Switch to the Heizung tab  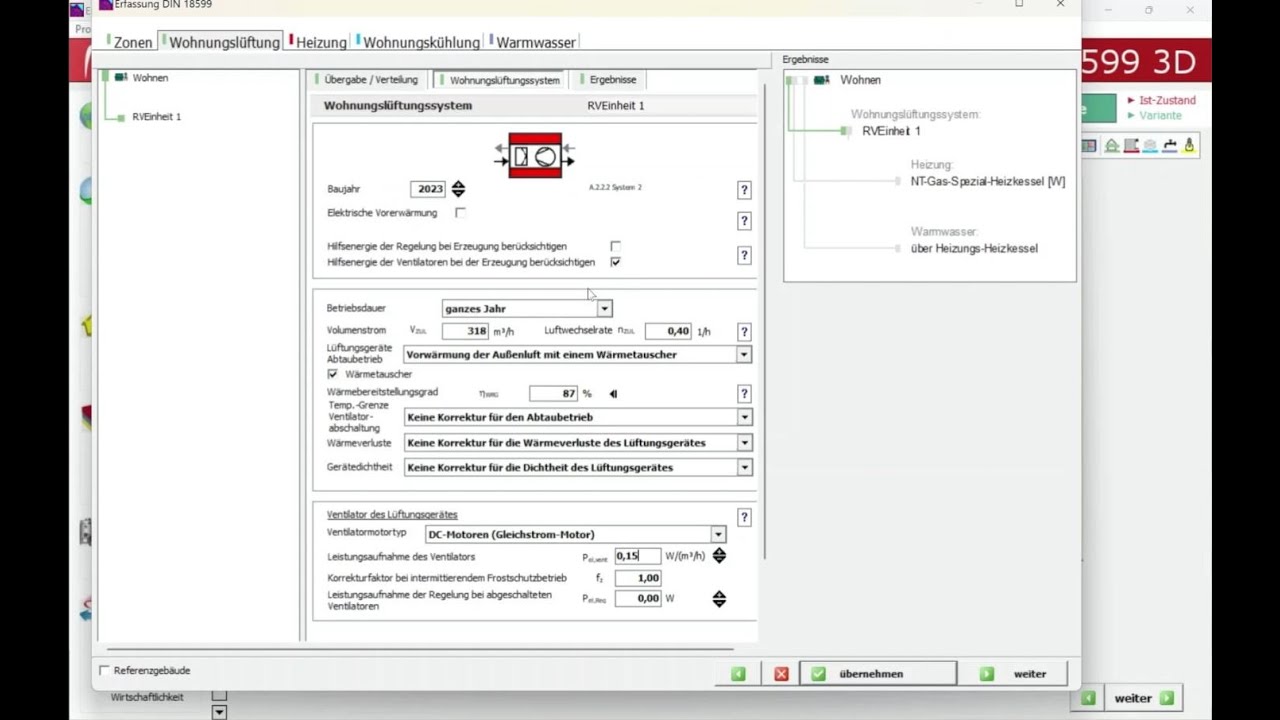(319, 42)
